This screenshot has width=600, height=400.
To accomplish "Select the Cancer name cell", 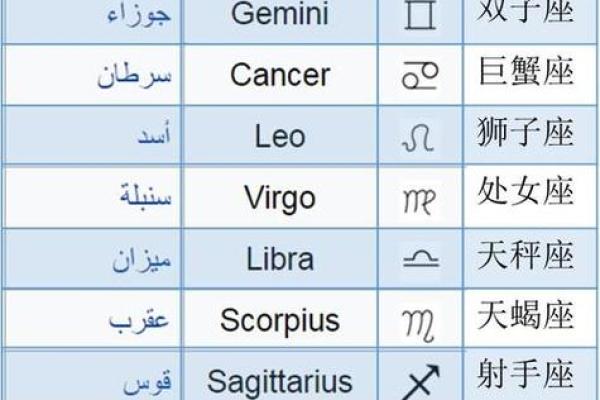I will click(280, 75).
